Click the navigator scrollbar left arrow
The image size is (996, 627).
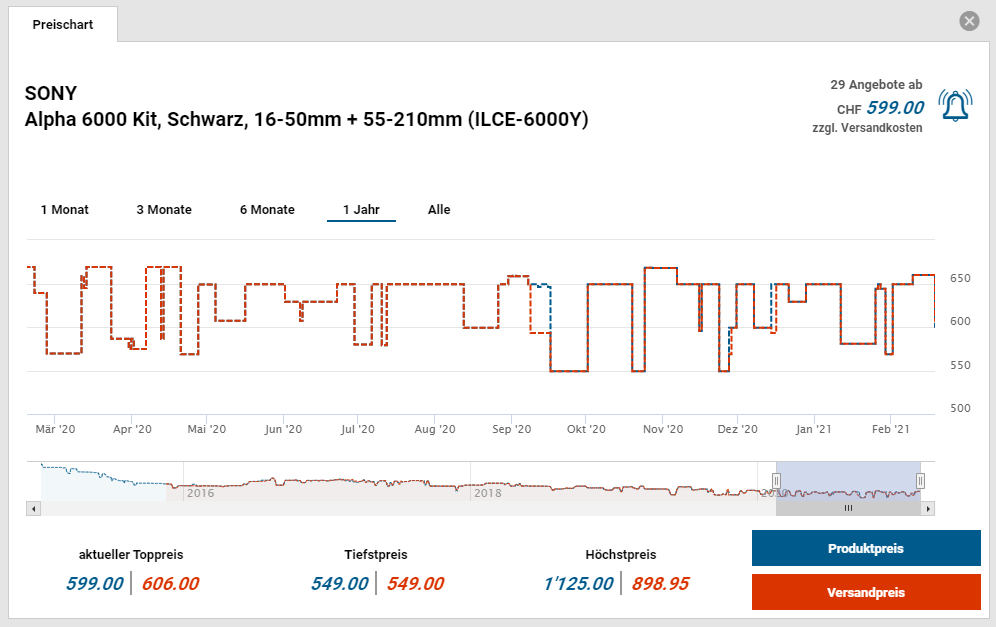pos(33,508)
